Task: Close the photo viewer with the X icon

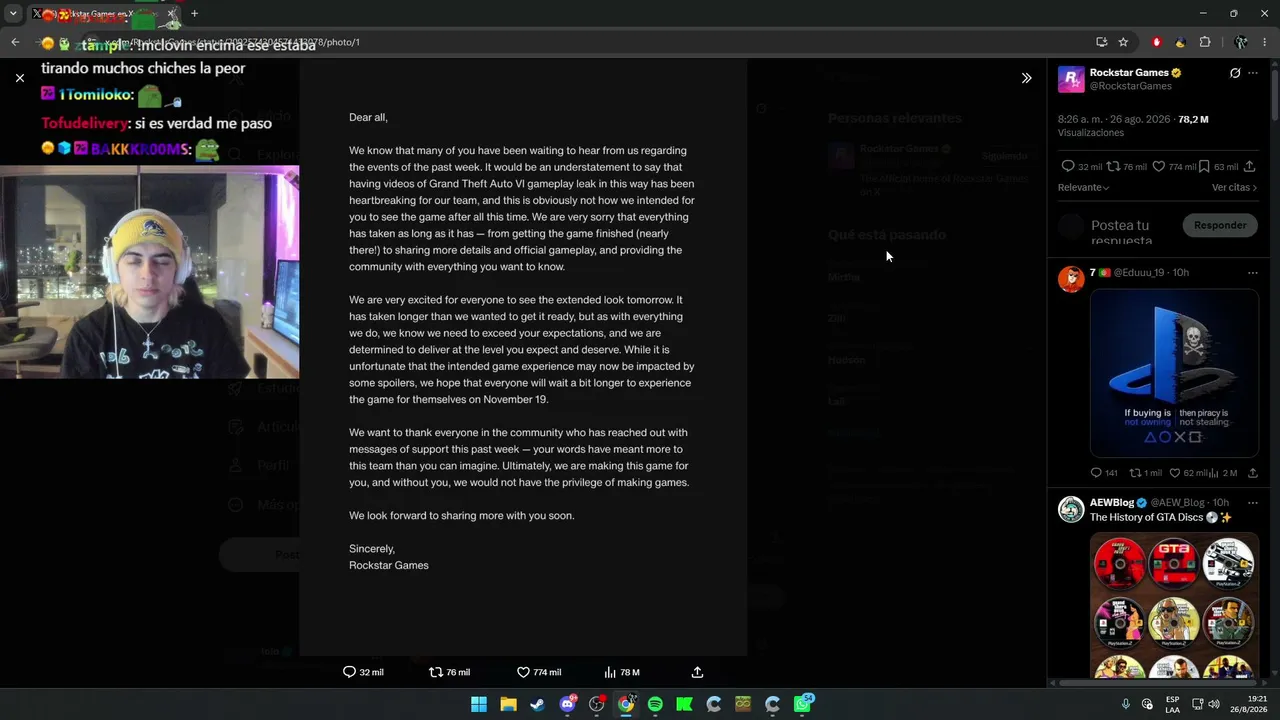Action: pyautogui.click(x=20, y=78)
